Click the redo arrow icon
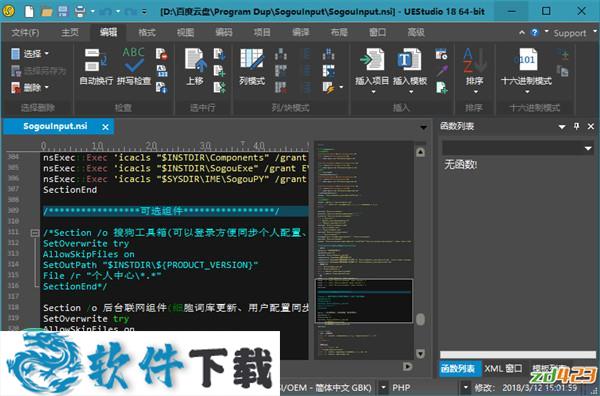The height and width of the screenshot is (396, 600). tap(130, 11)
